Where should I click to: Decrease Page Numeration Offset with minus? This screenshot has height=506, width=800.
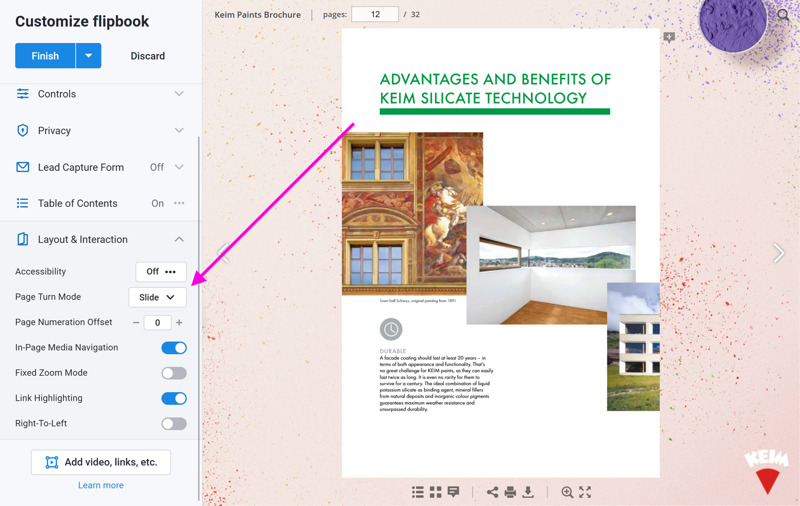(x=136, y=323)
